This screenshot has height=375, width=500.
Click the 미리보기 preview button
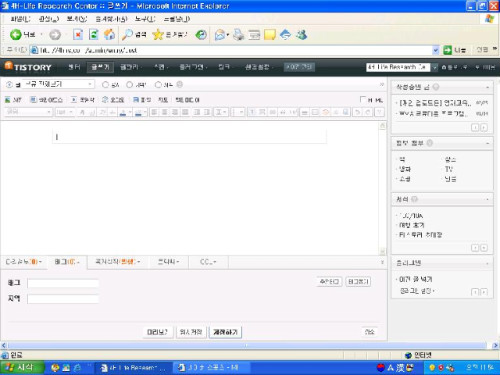158,332
